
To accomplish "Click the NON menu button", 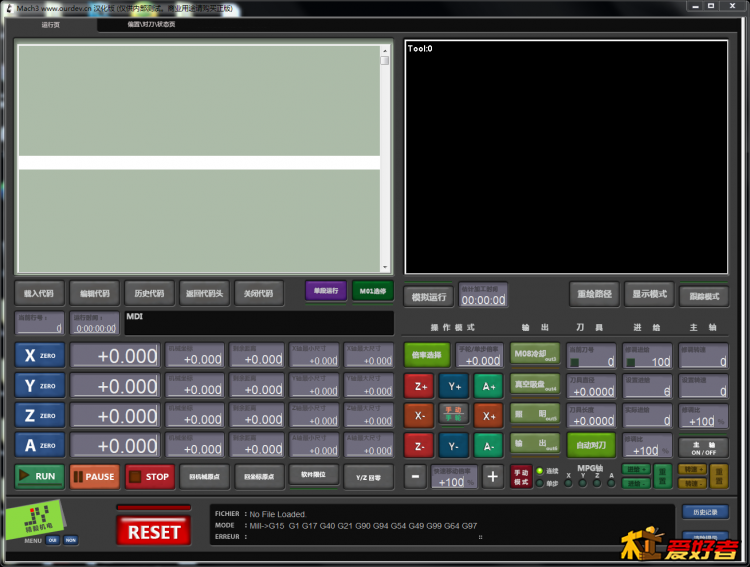I will click(71, 540).
